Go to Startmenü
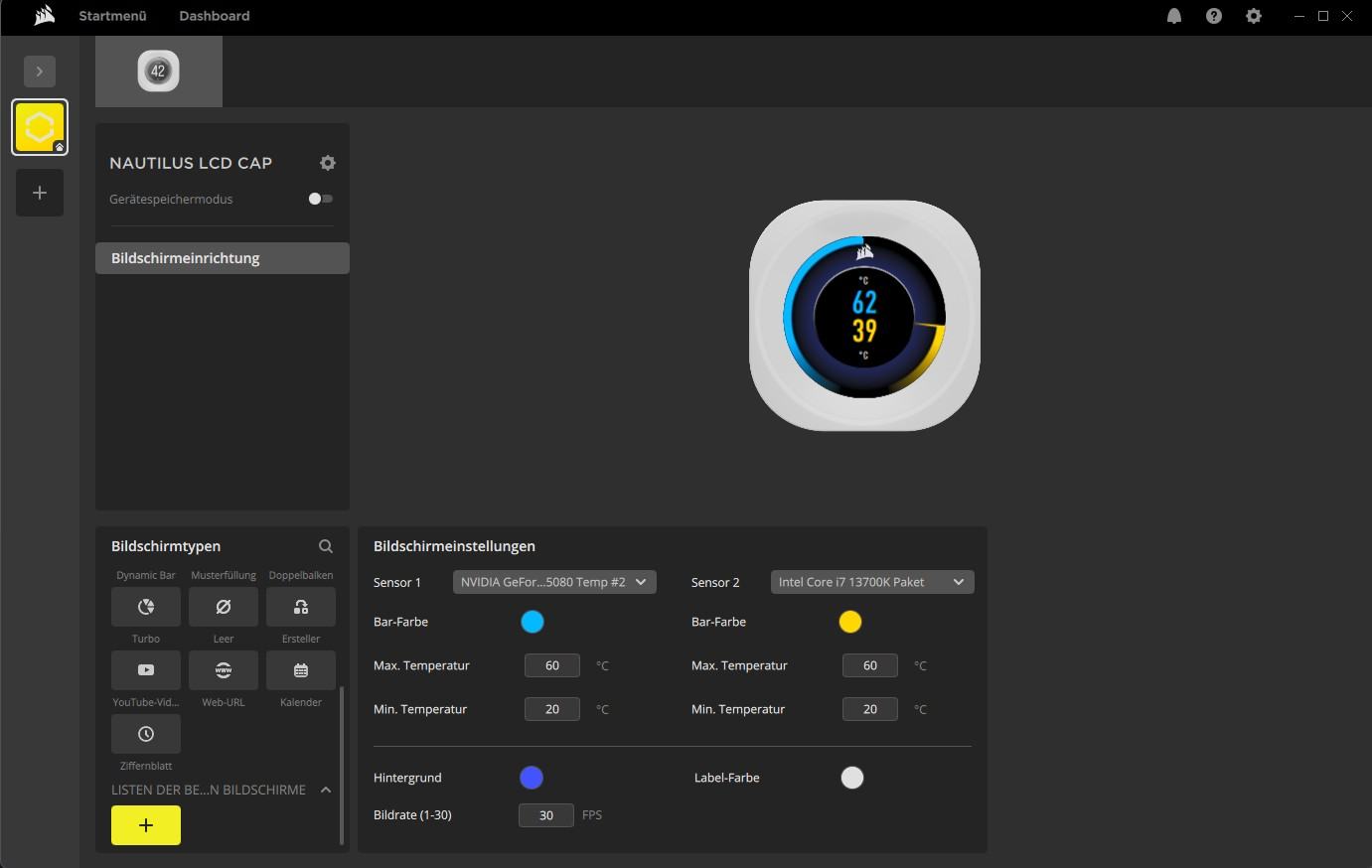 [x=112, y=16]
